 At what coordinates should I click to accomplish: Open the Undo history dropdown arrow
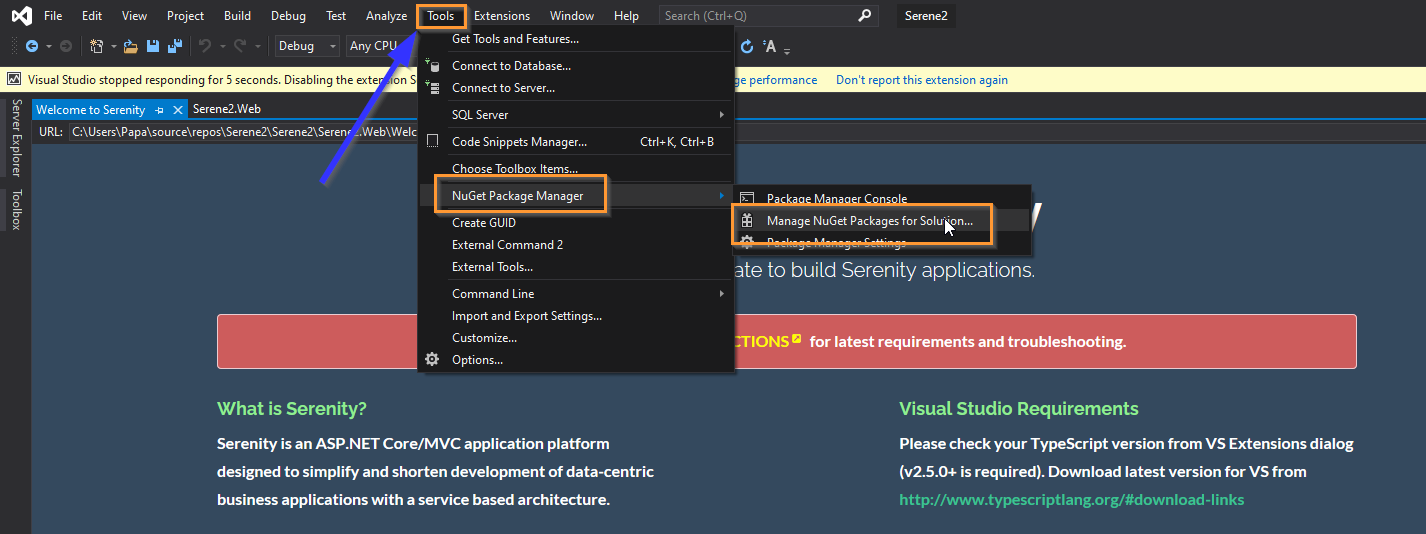point(222,46)
